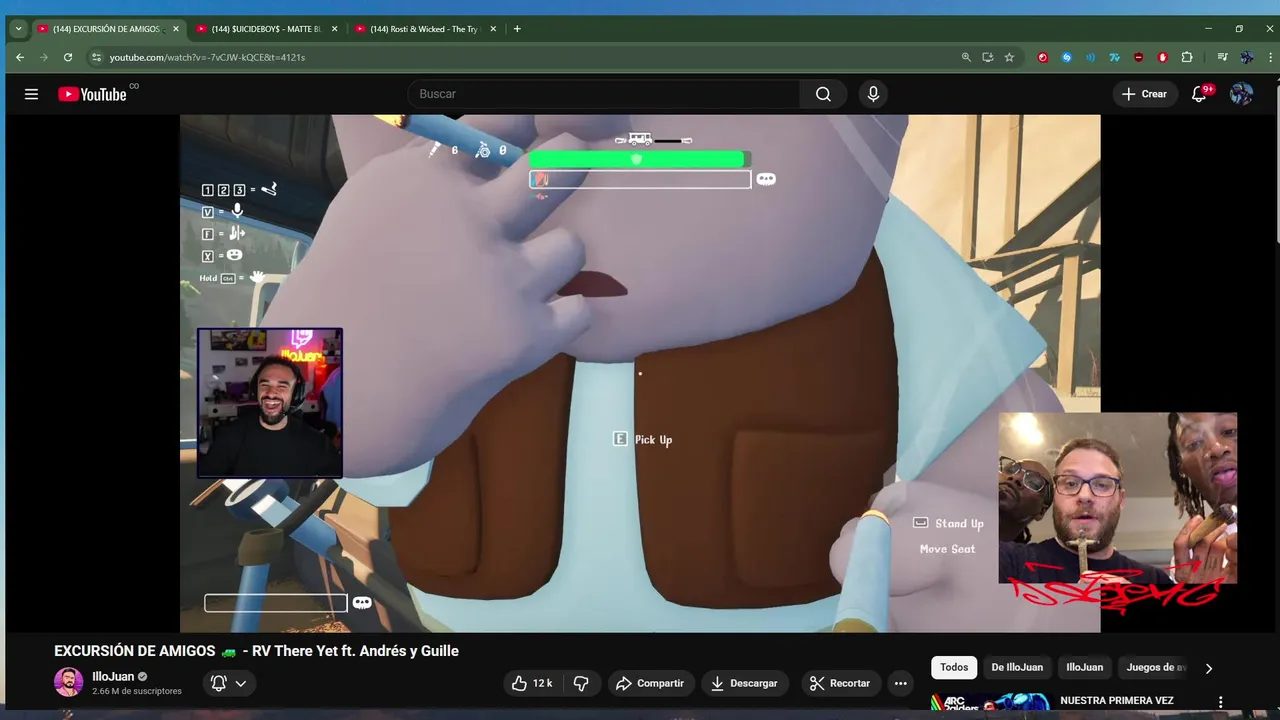
Task: Open the YouTube hamburger guide menu
Action: pos(31,94)
